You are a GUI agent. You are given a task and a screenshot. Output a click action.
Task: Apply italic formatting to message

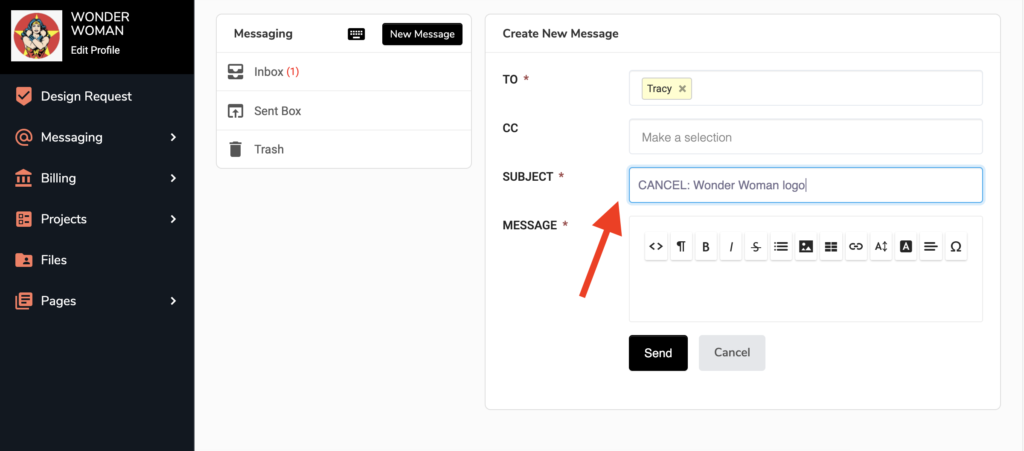[x=731, y=246]
